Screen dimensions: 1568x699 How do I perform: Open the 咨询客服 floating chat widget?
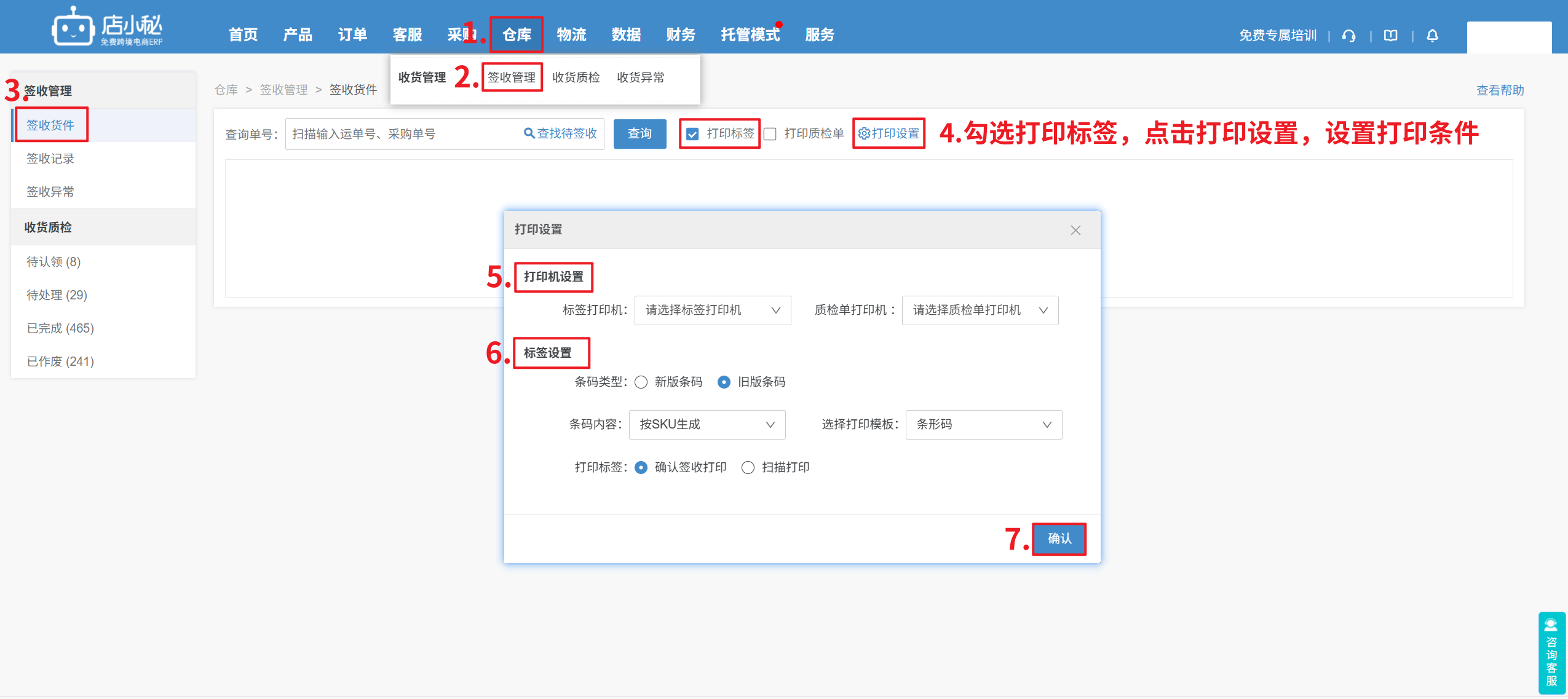click(1551, 653)
